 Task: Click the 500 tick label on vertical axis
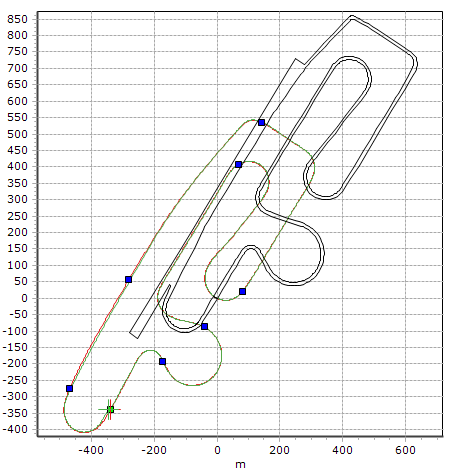(17, 134)
